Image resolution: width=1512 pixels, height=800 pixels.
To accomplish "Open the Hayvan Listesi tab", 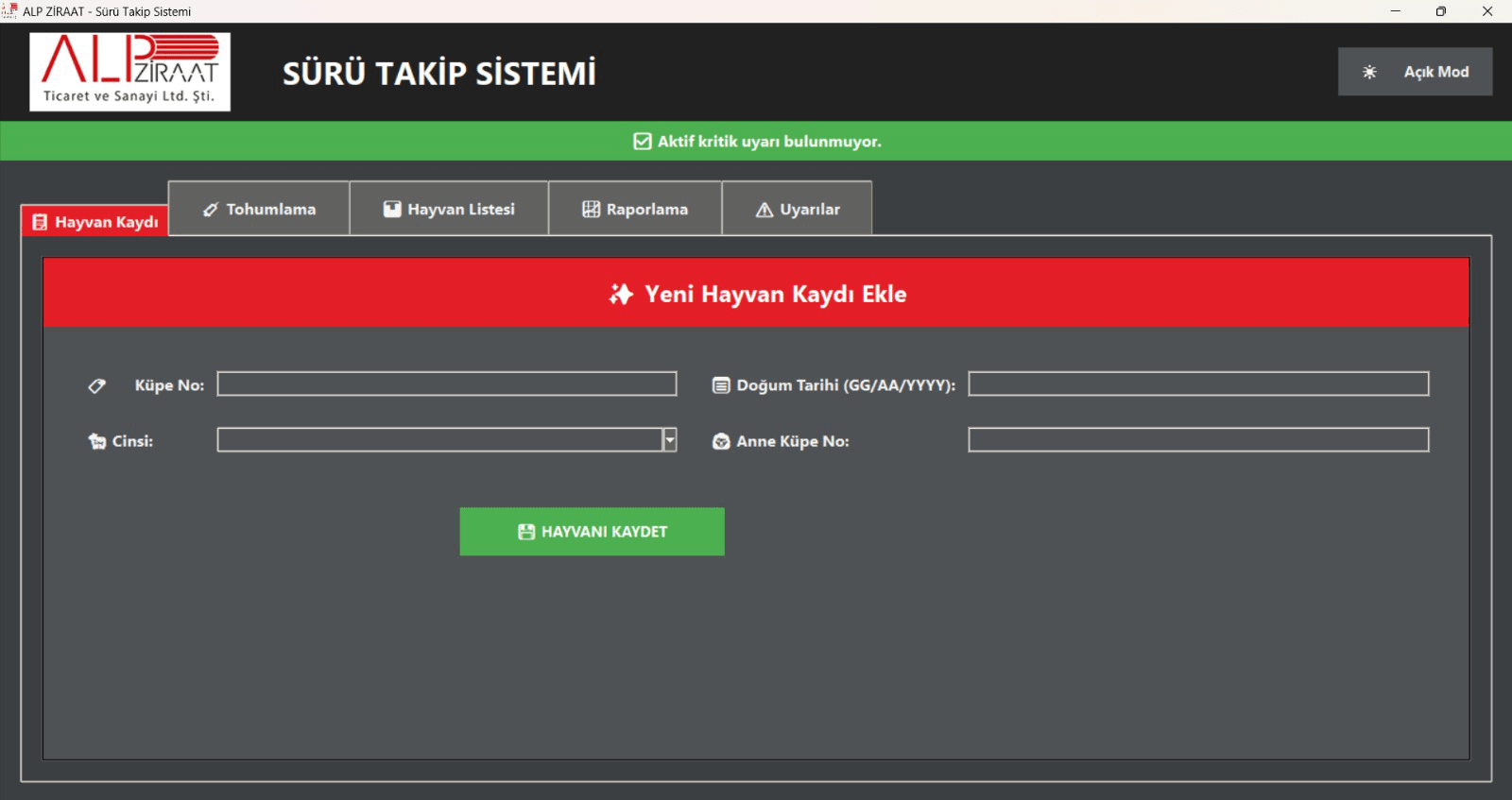I will (449, 209).
